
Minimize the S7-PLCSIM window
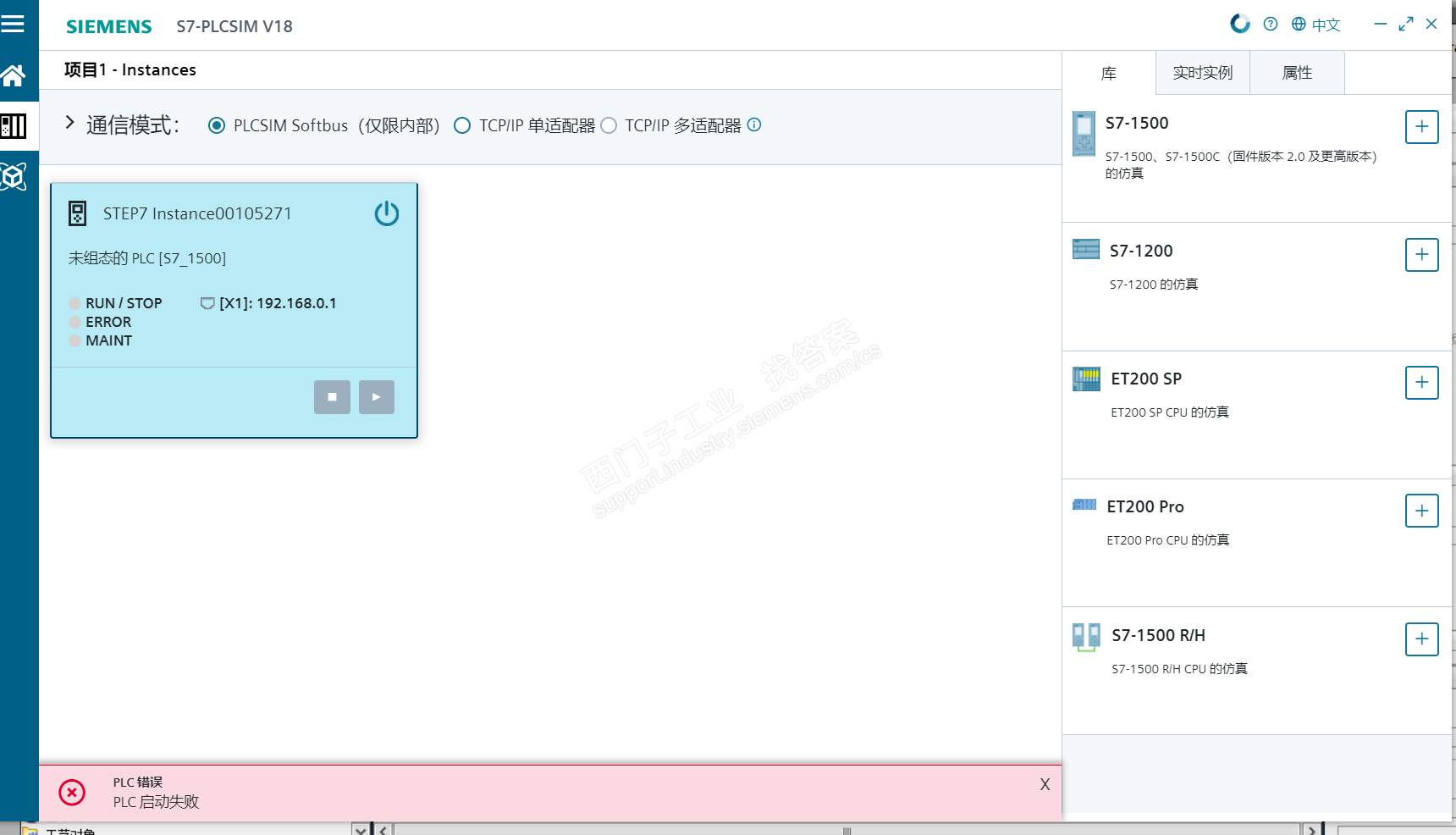click(x=1381, y=24)
